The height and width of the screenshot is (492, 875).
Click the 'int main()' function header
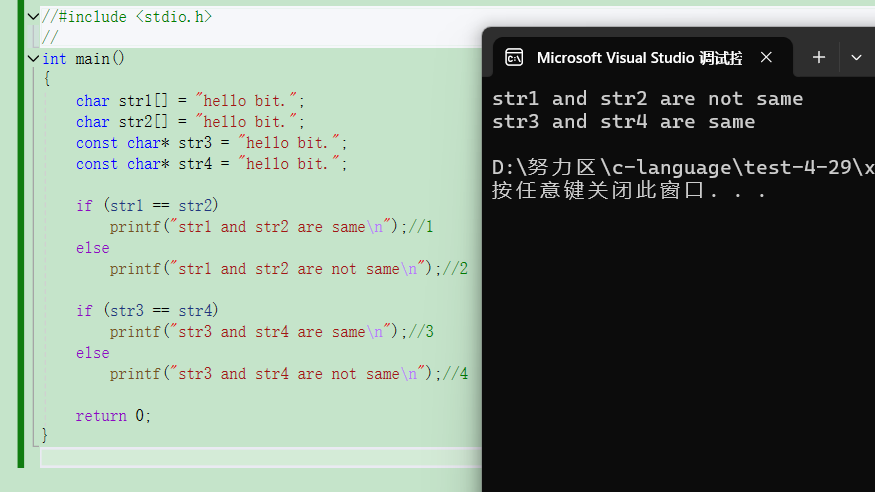point(84,59)
